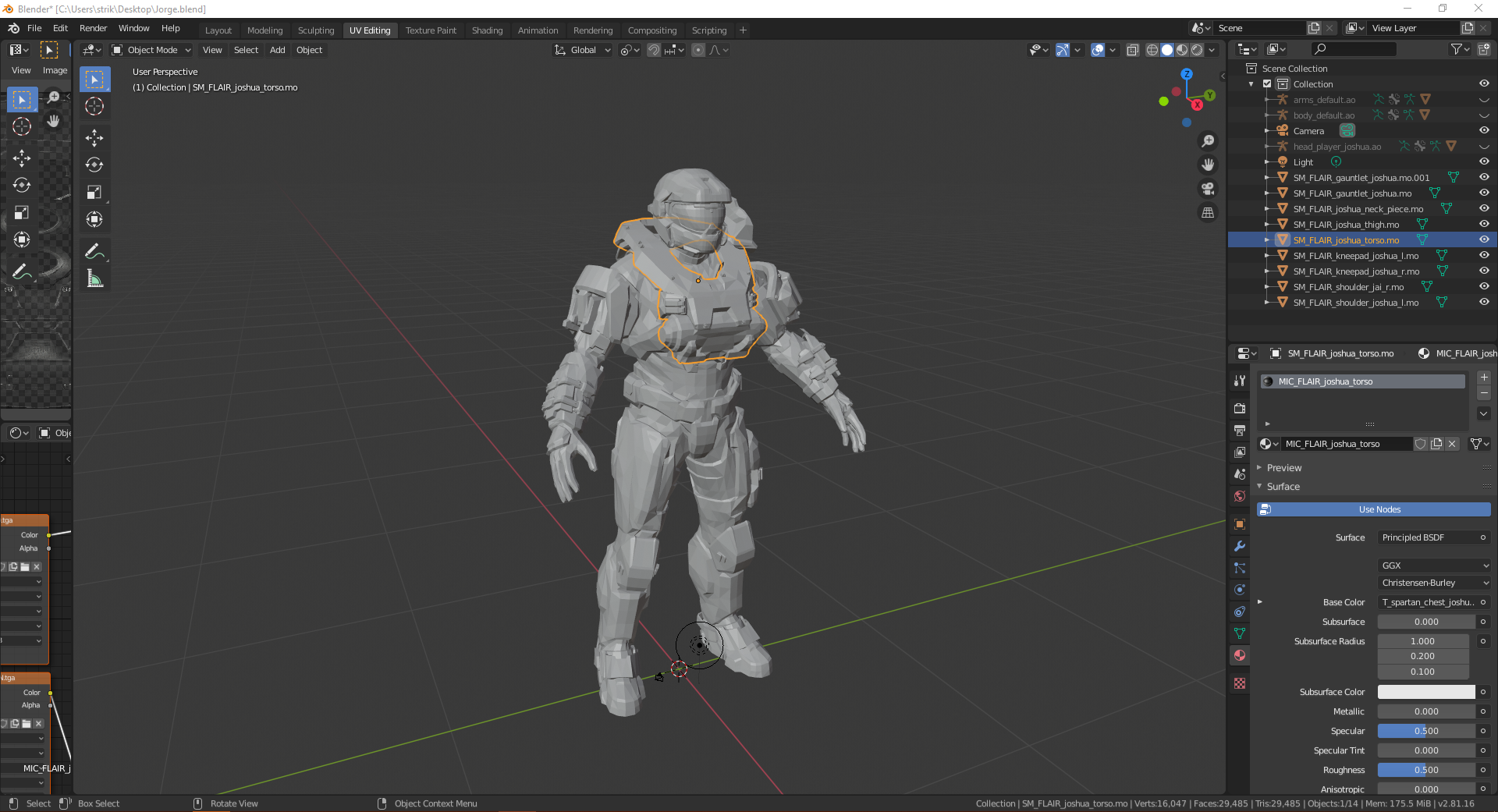This screenshot has width=1498, height=812.
Task: Open the Object Mode dropdown
Action: (151, 50)
